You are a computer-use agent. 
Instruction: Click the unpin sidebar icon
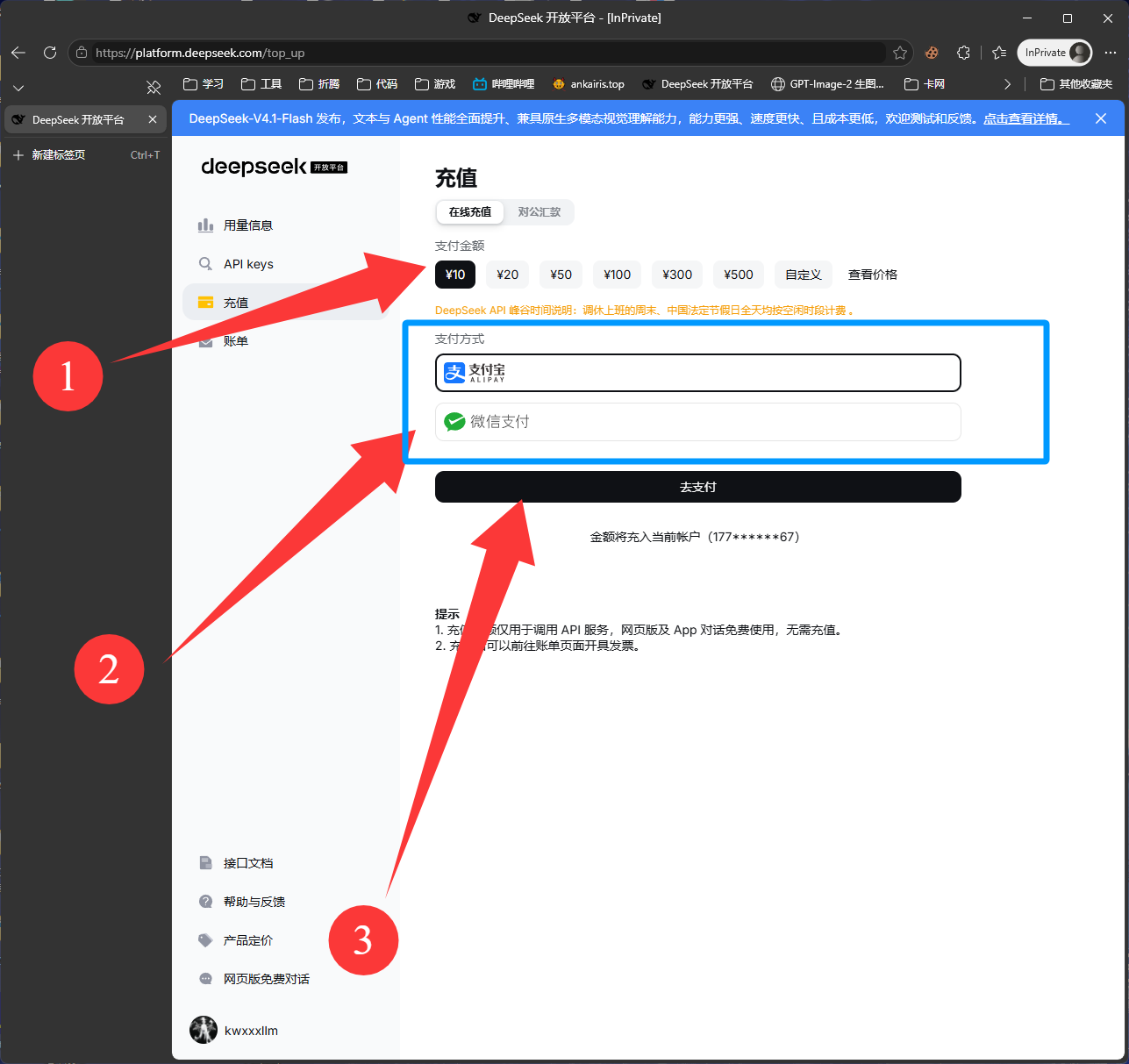pyautogui.click(x=154, y=88)
